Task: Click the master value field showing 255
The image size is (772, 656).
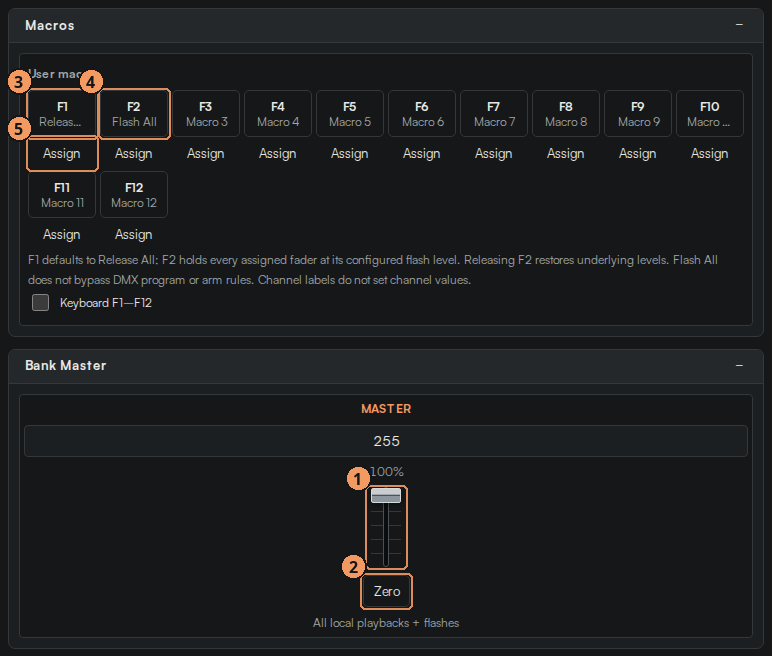Action: (x=386, y=441)
